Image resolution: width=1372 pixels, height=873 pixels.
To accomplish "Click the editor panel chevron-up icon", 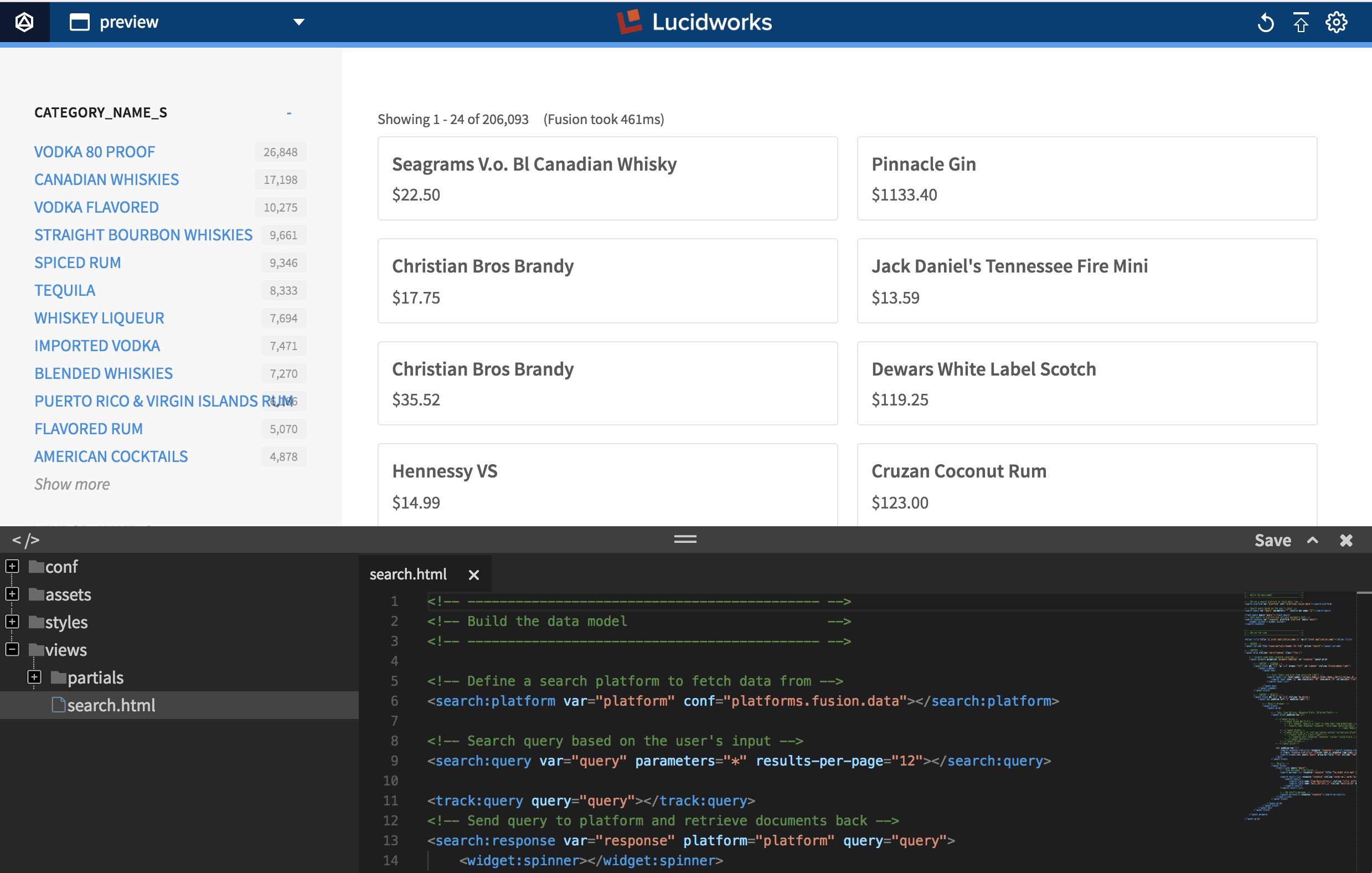I will tap(1312, 540).
